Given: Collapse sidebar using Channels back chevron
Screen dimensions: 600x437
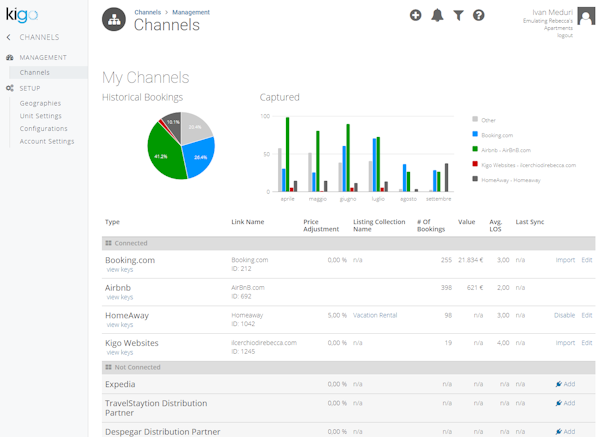Looking at the screenshot, I should 9,37.
